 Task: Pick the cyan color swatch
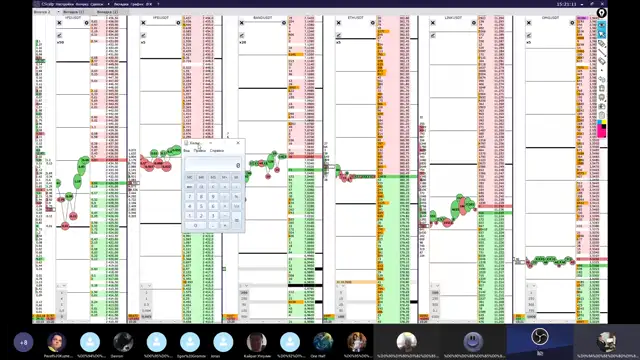(599, 122)
